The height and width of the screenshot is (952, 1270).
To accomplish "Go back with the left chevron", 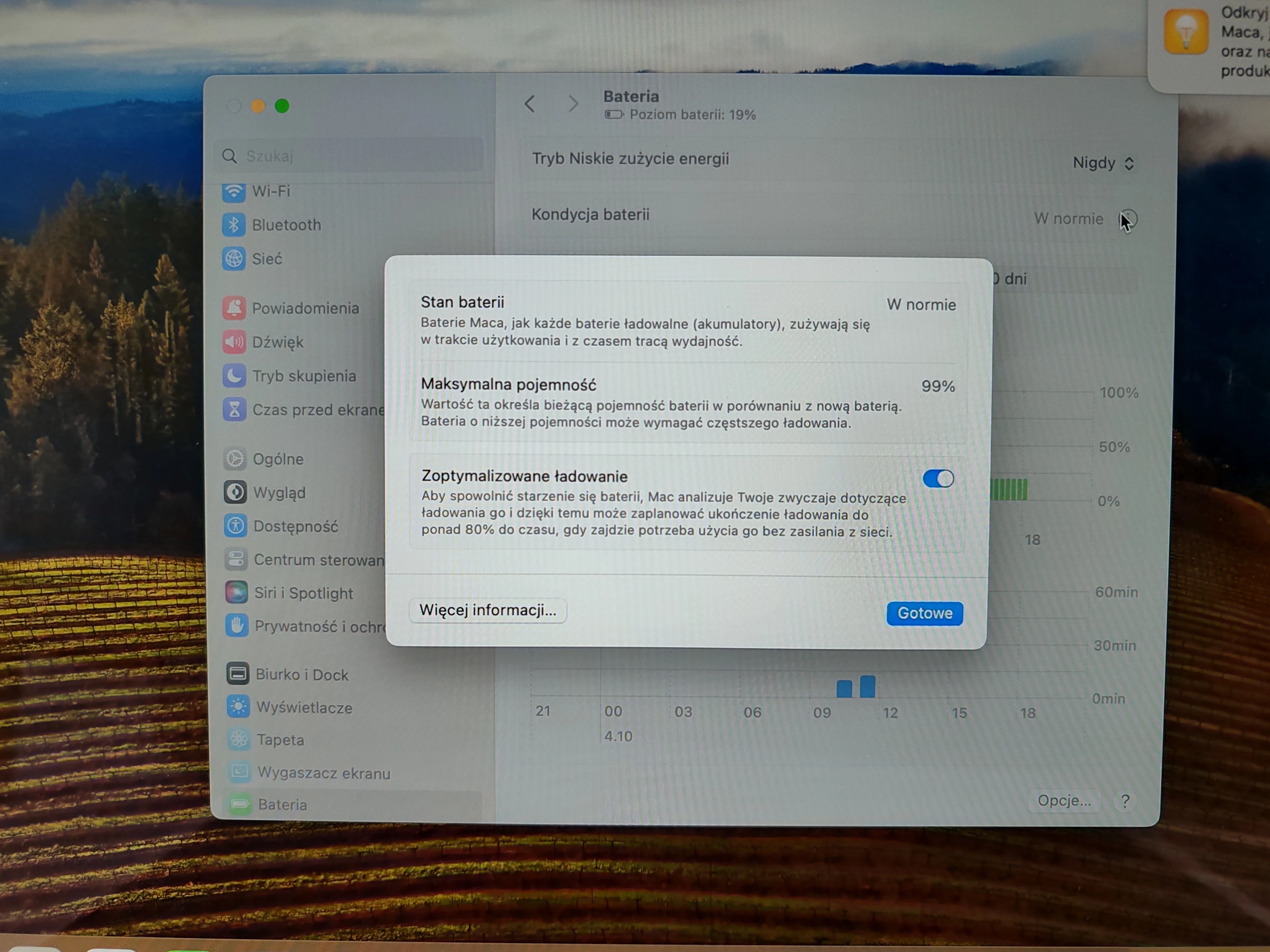I will (x=530, y=104).
